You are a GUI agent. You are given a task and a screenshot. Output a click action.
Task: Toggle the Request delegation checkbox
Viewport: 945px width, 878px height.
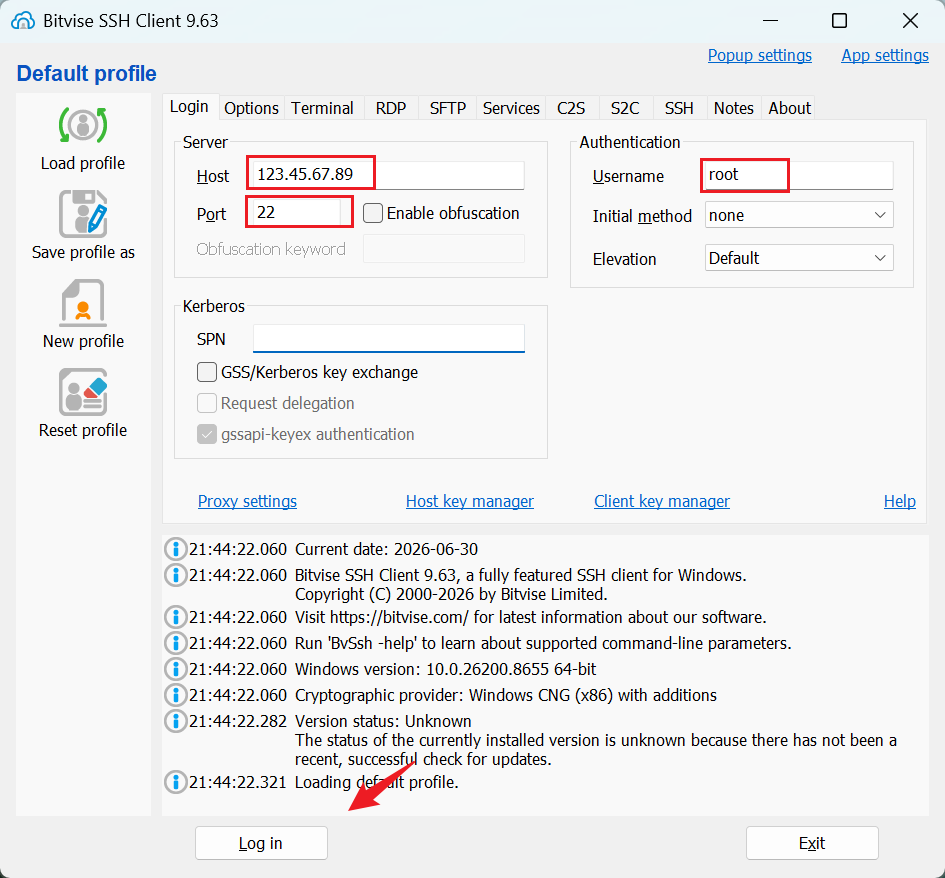click(207, 403)
